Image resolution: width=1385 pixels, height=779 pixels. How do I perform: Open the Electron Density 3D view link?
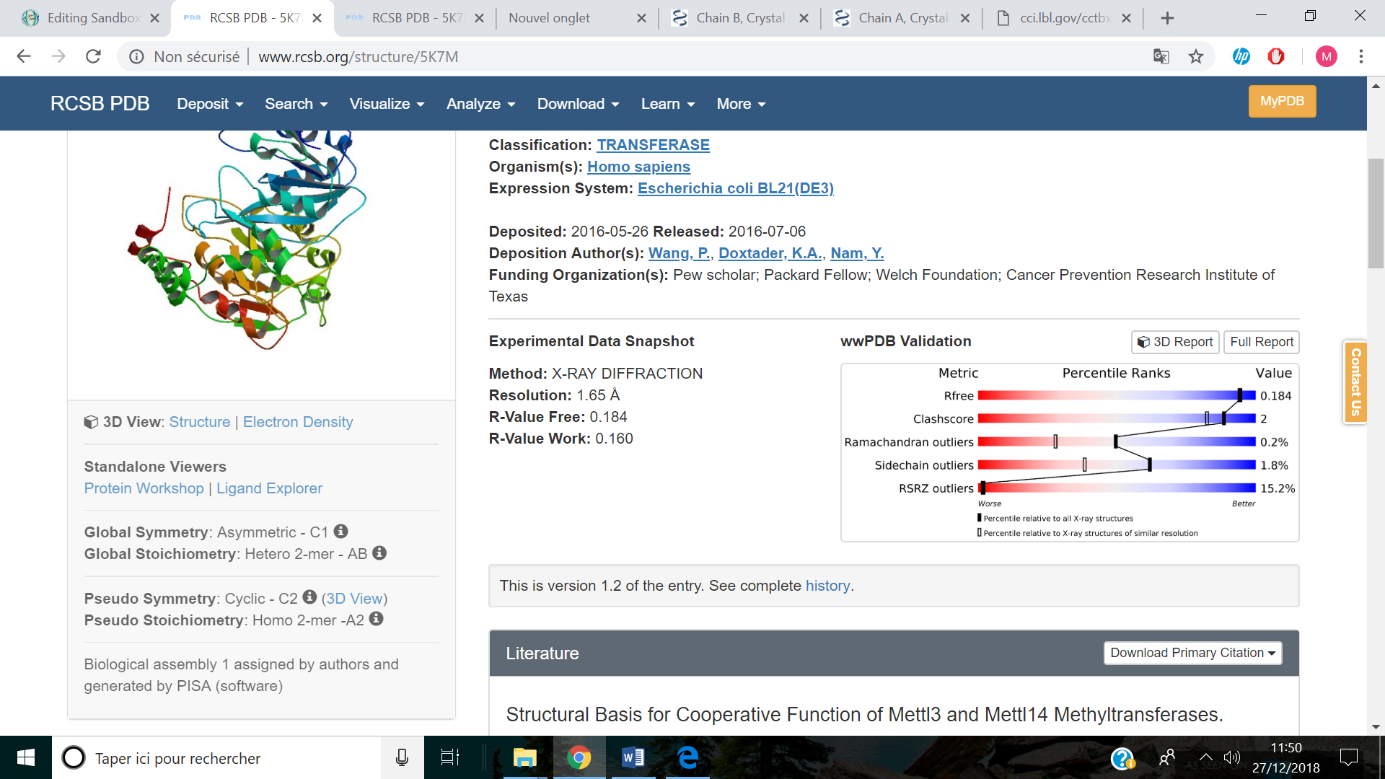[298, 422]
